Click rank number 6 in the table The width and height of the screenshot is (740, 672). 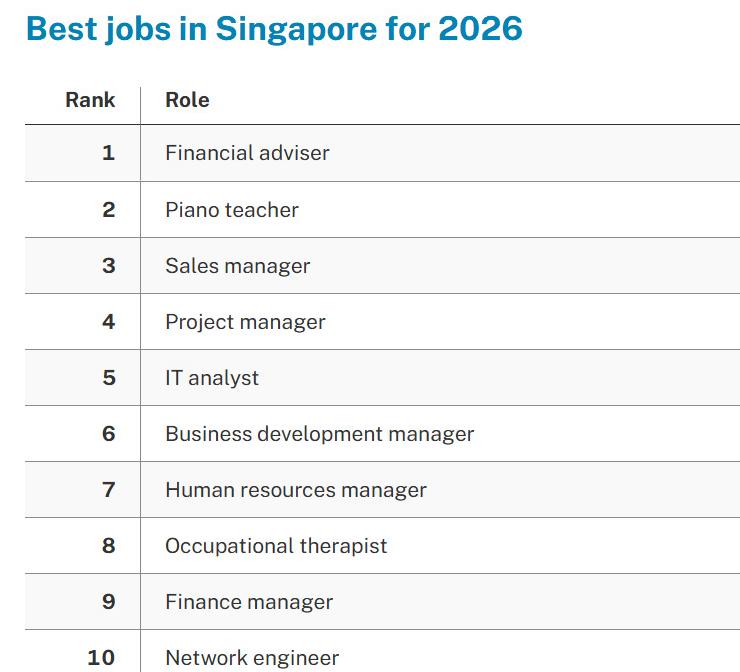(108, 434)
